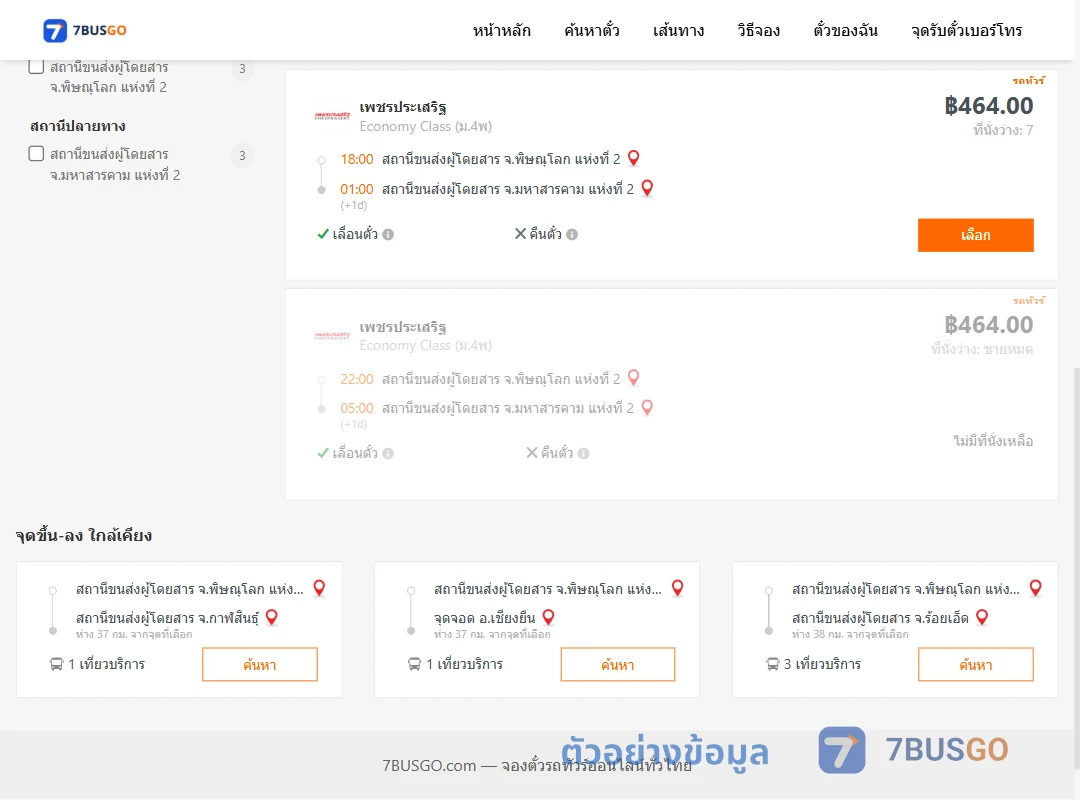The height and width of the screenshot is (800, 1080).
Task: Click bus icon beside 3 เที่ยวบริการ
Action: click(x=772, y=664)
